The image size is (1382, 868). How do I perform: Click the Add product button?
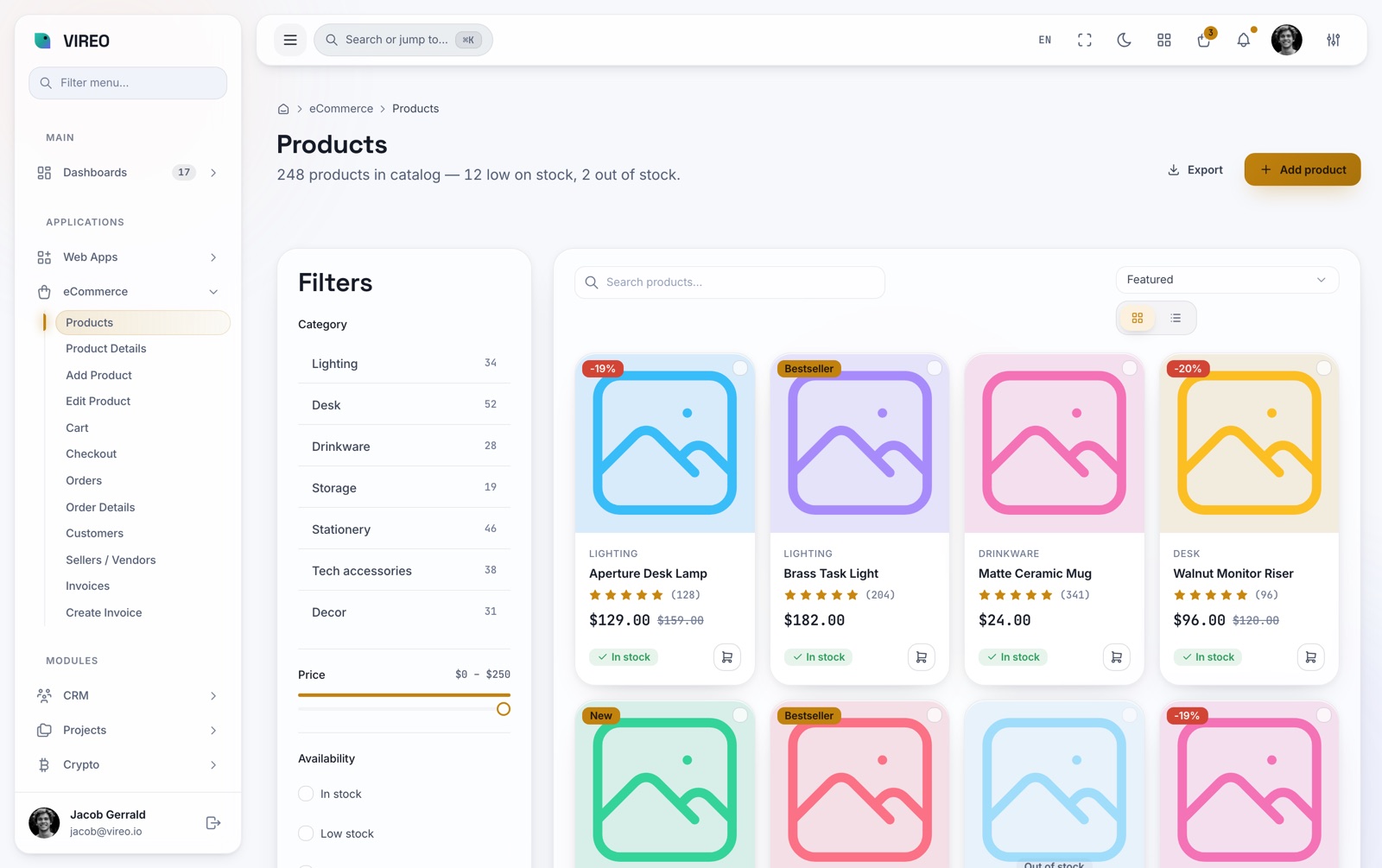point(1303,169)
